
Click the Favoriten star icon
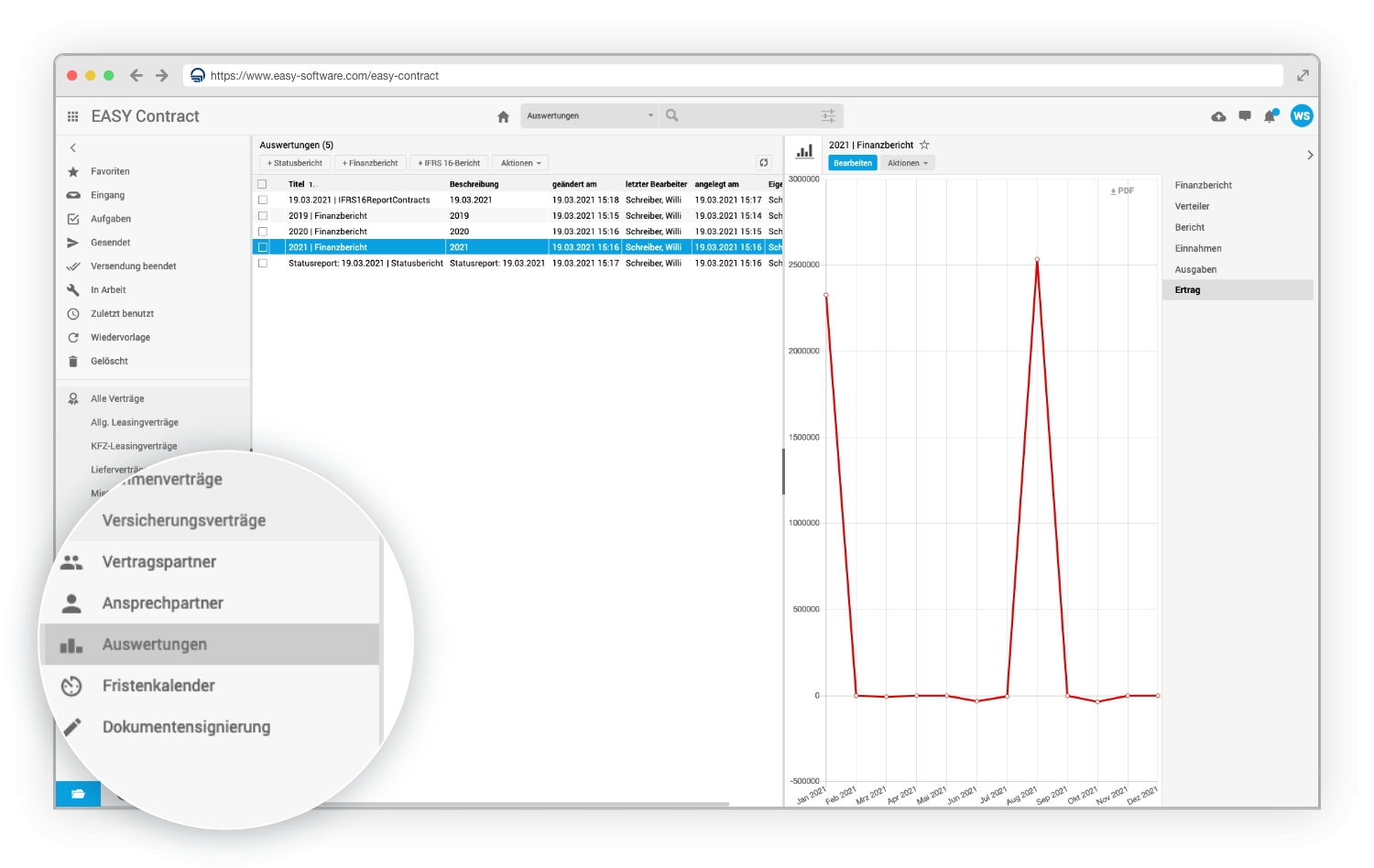click(x=73, y=171)
